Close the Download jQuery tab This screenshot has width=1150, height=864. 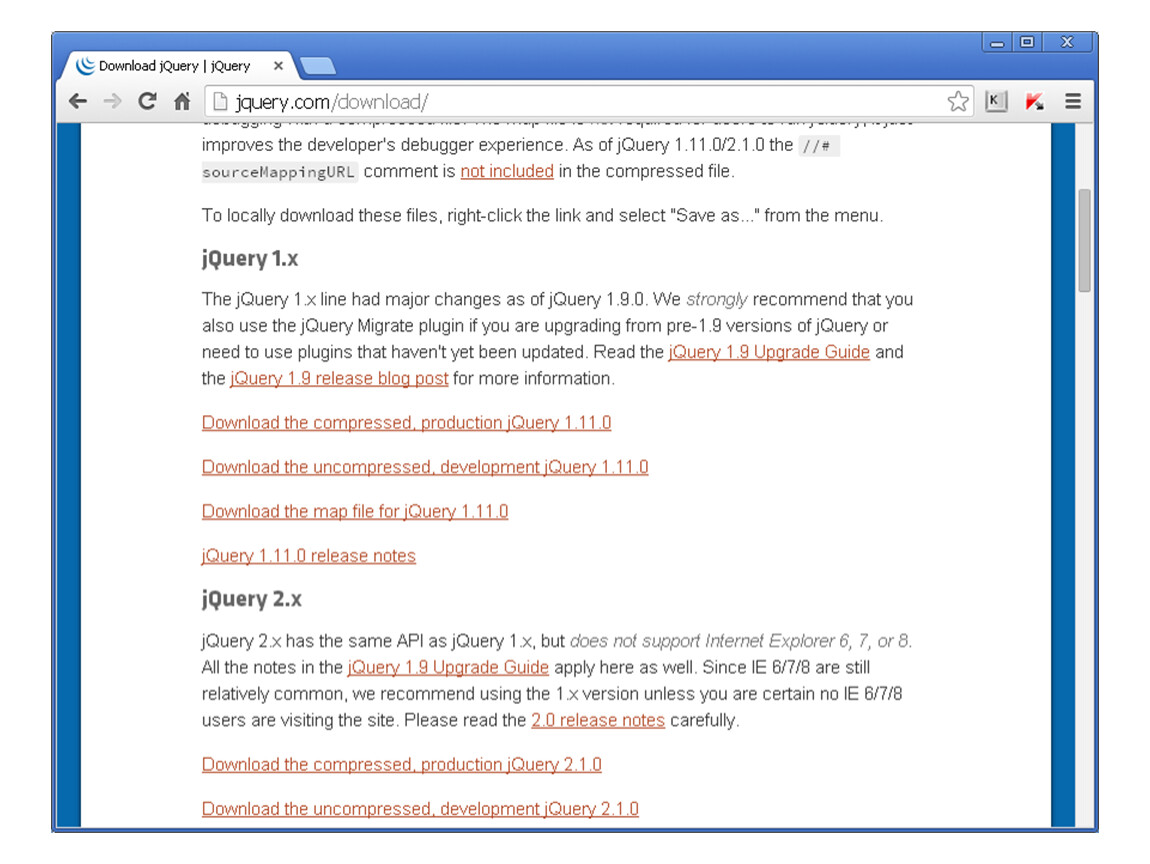pyautogui.click(x=279, y=67)
